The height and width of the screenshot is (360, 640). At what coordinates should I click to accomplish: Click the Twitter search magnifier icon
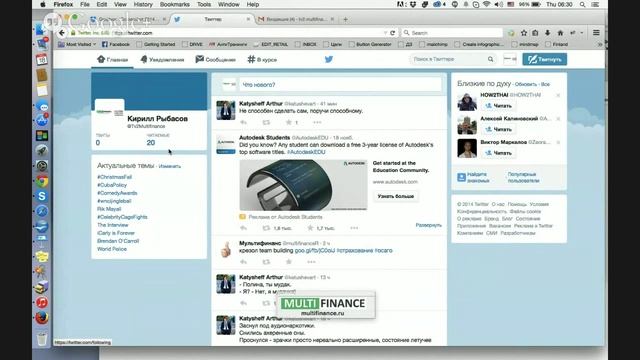pos(490,59)
